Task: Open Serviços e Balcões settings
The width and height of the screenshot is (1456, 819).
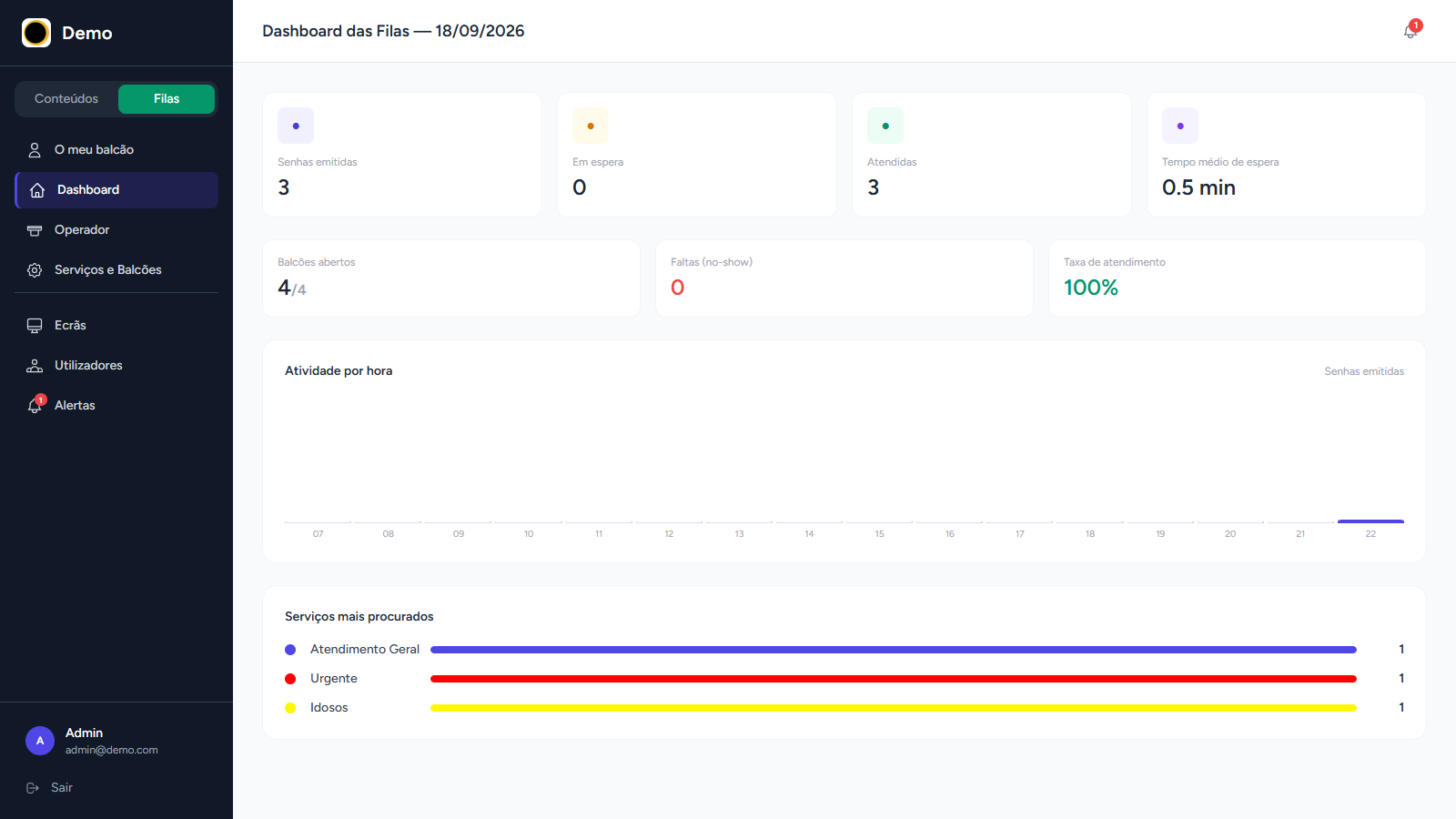Action: click(x=116, y=270)
